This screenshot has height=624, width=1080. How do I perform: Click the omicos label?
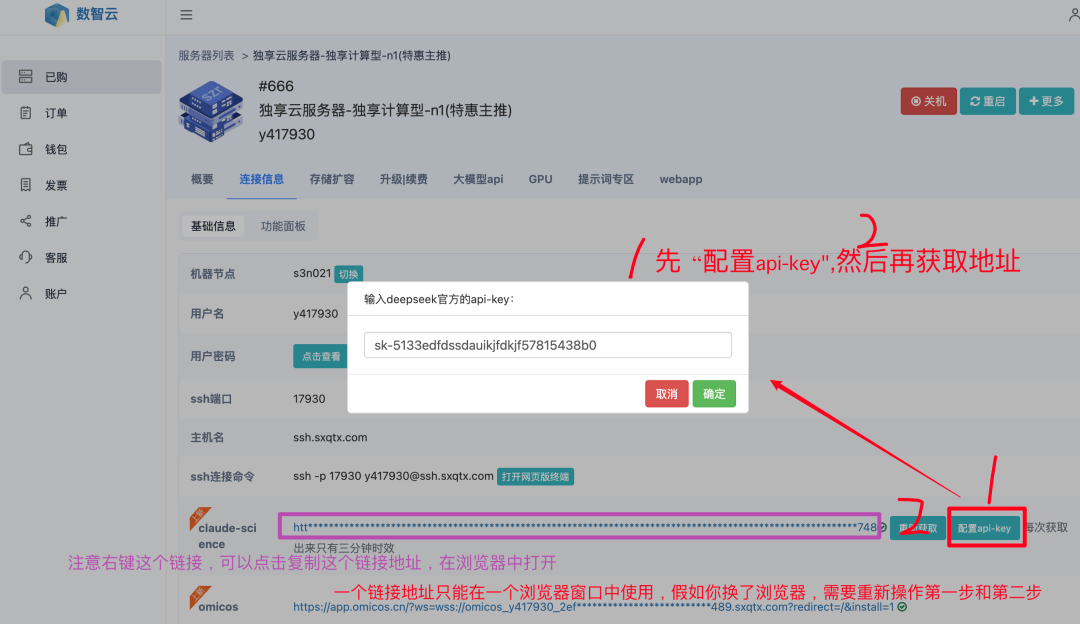(x=218, y=607)
